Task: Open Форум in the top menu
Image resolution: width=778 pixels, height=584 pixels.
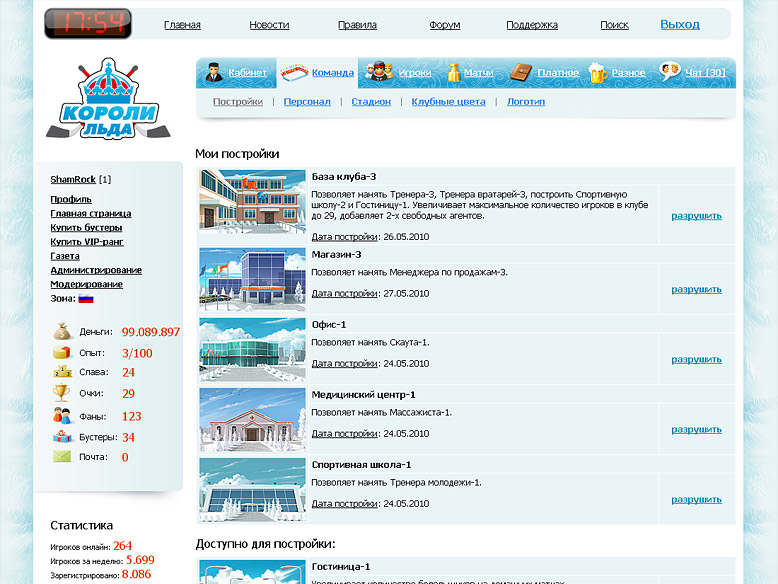Action: (445, 25)
